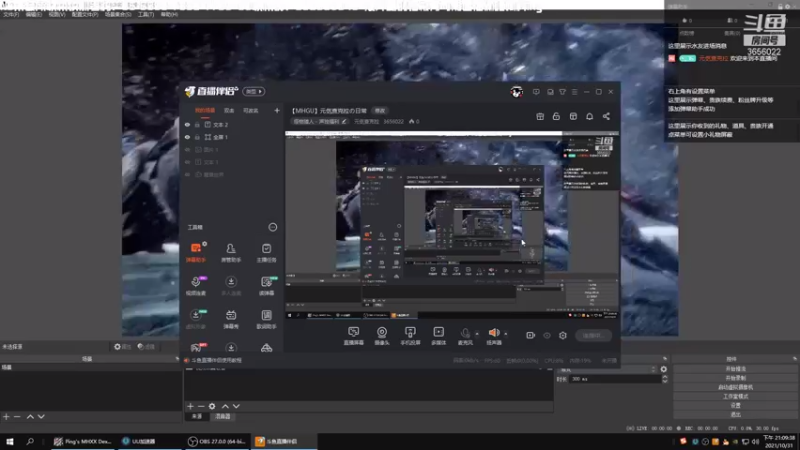This screenshot has width=800, height=450.
Task: Open the 多人连麦 multi-person link tool
Action: coord(231,286)
